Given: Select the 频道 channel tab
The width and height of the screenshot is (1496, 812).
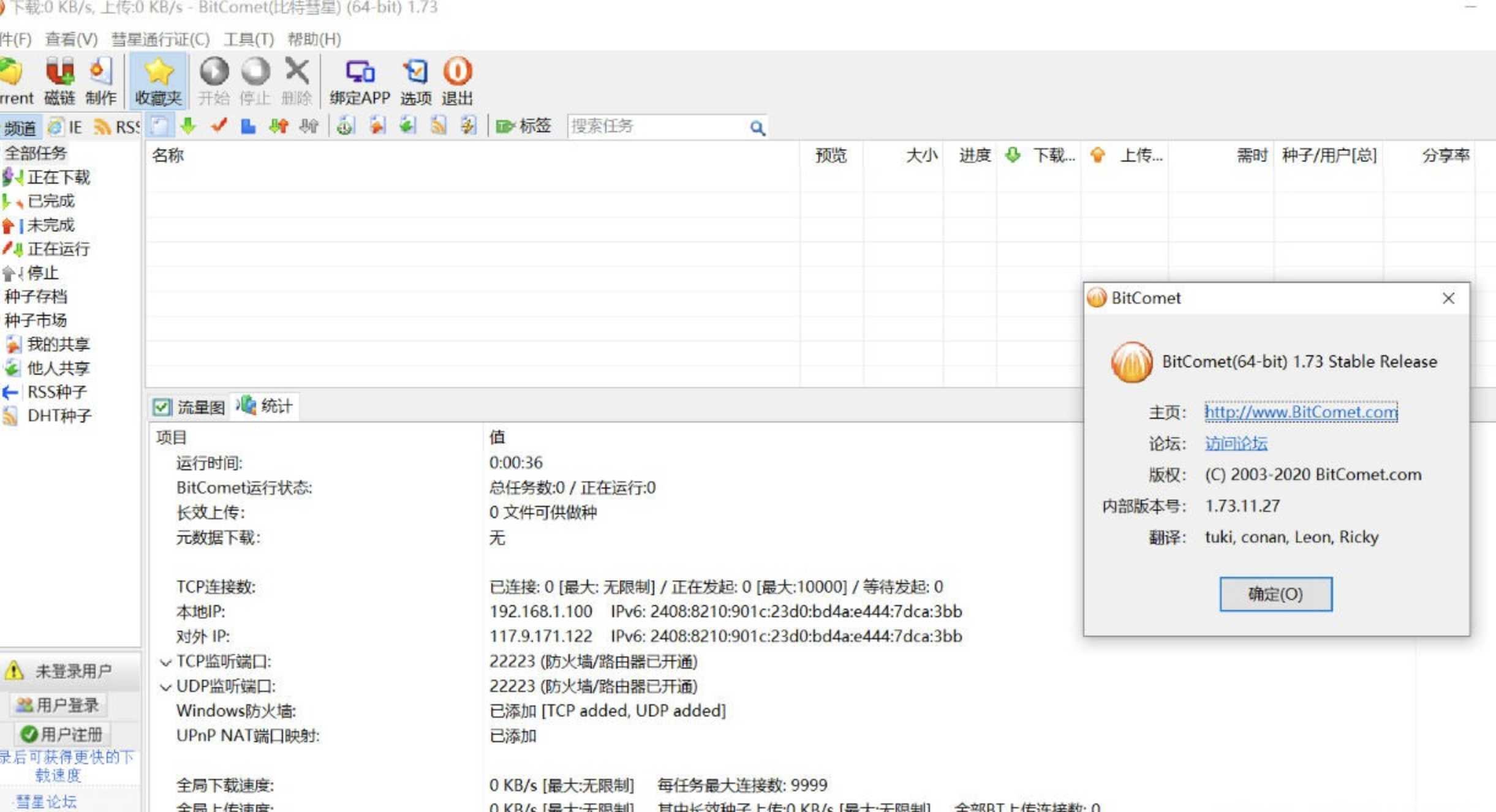Looking at the screenshot, I should coord(20,127).
